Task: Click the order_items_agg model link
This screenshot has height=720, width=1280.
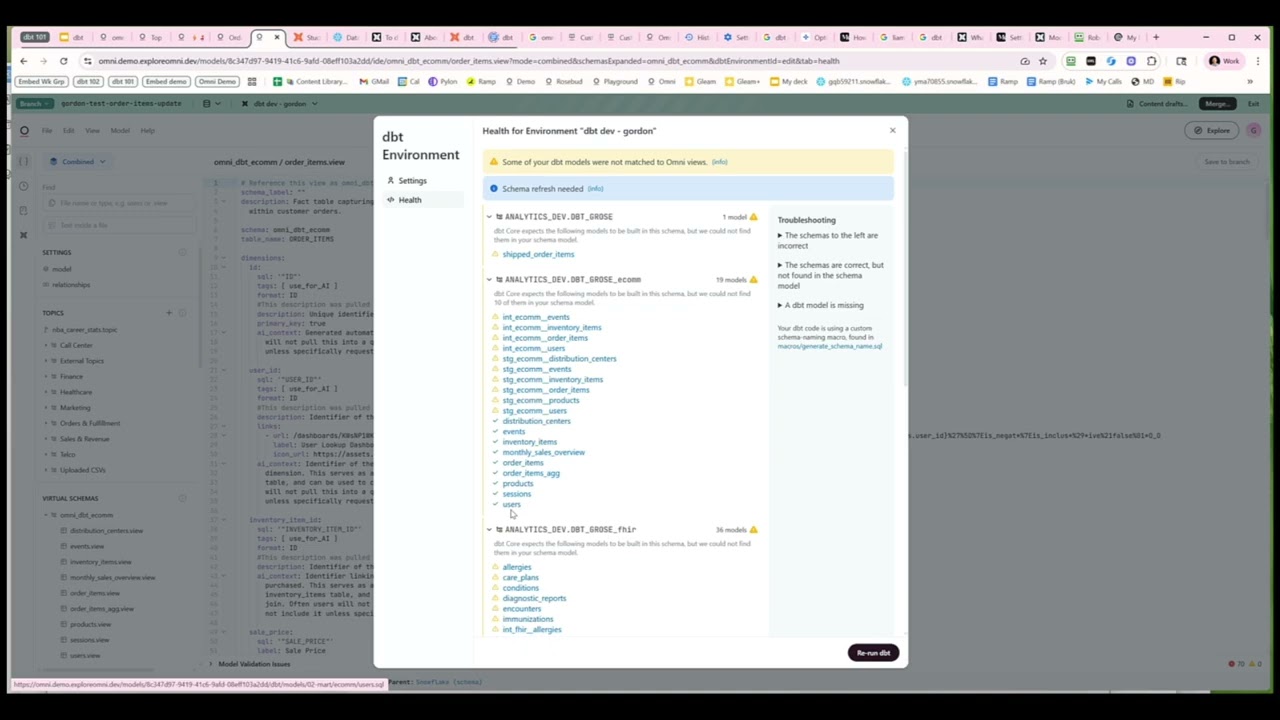Action: (x=531, y=473)
